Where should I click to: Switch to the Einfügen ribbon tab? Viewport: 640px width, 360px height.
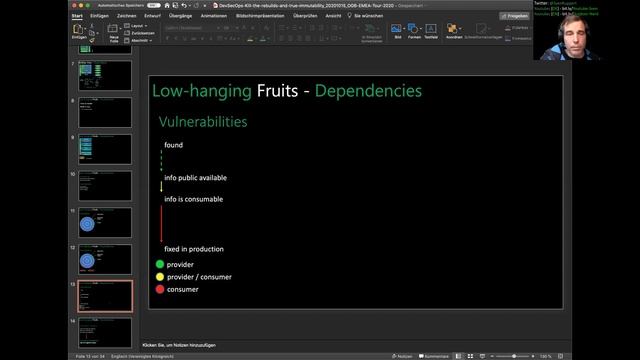pos(99,16)
